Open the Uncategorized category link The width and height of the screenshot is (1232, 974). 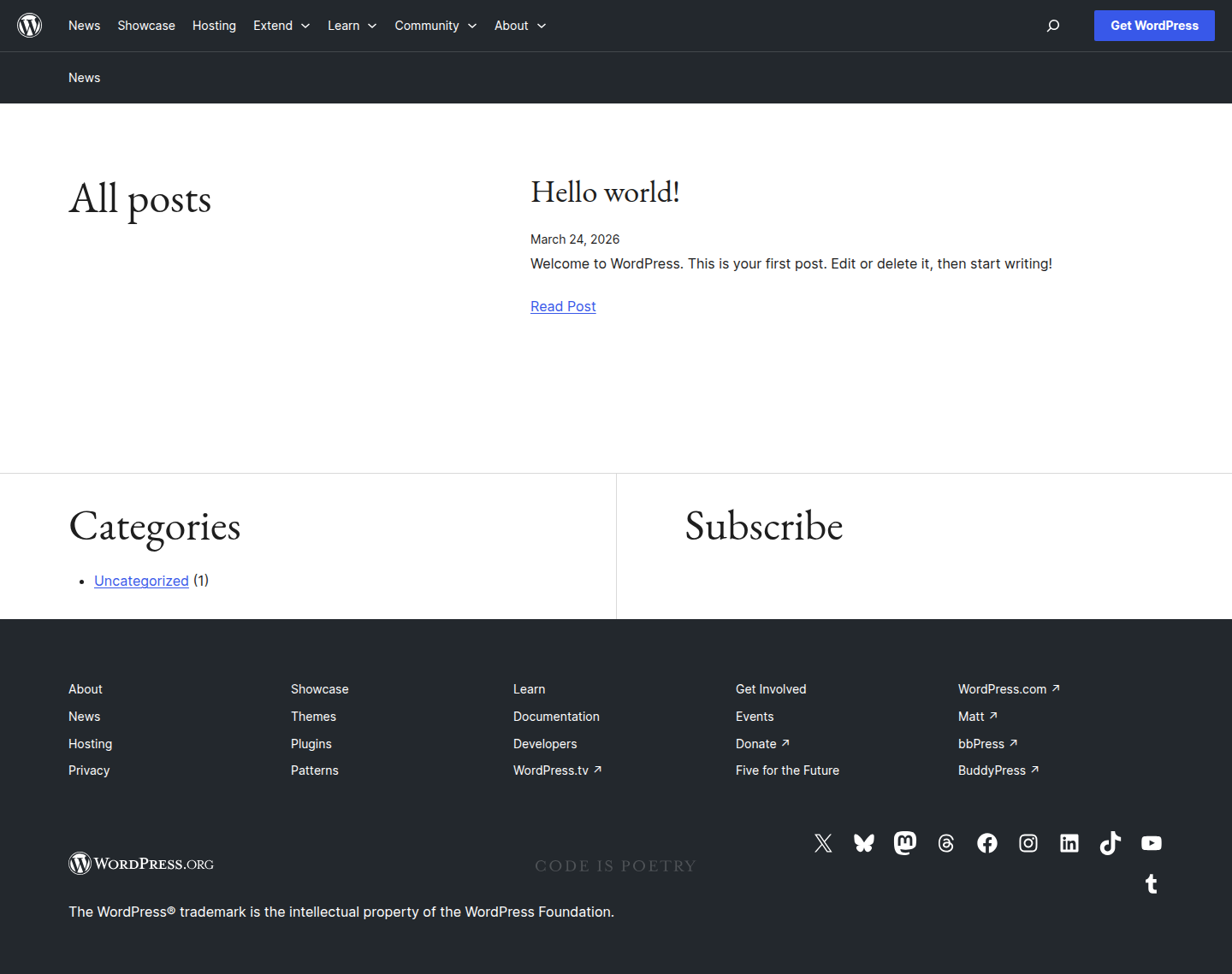click(x=141, y=581)
